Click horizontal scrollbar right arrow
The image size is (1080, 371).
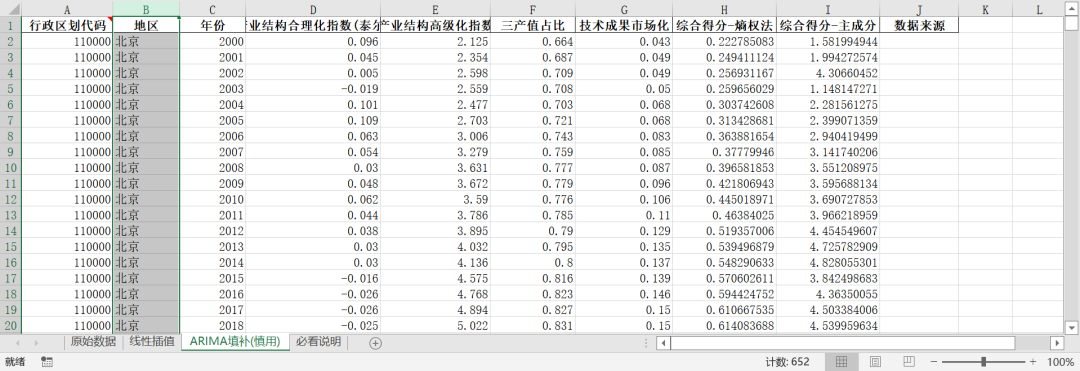coord(1057,342)
